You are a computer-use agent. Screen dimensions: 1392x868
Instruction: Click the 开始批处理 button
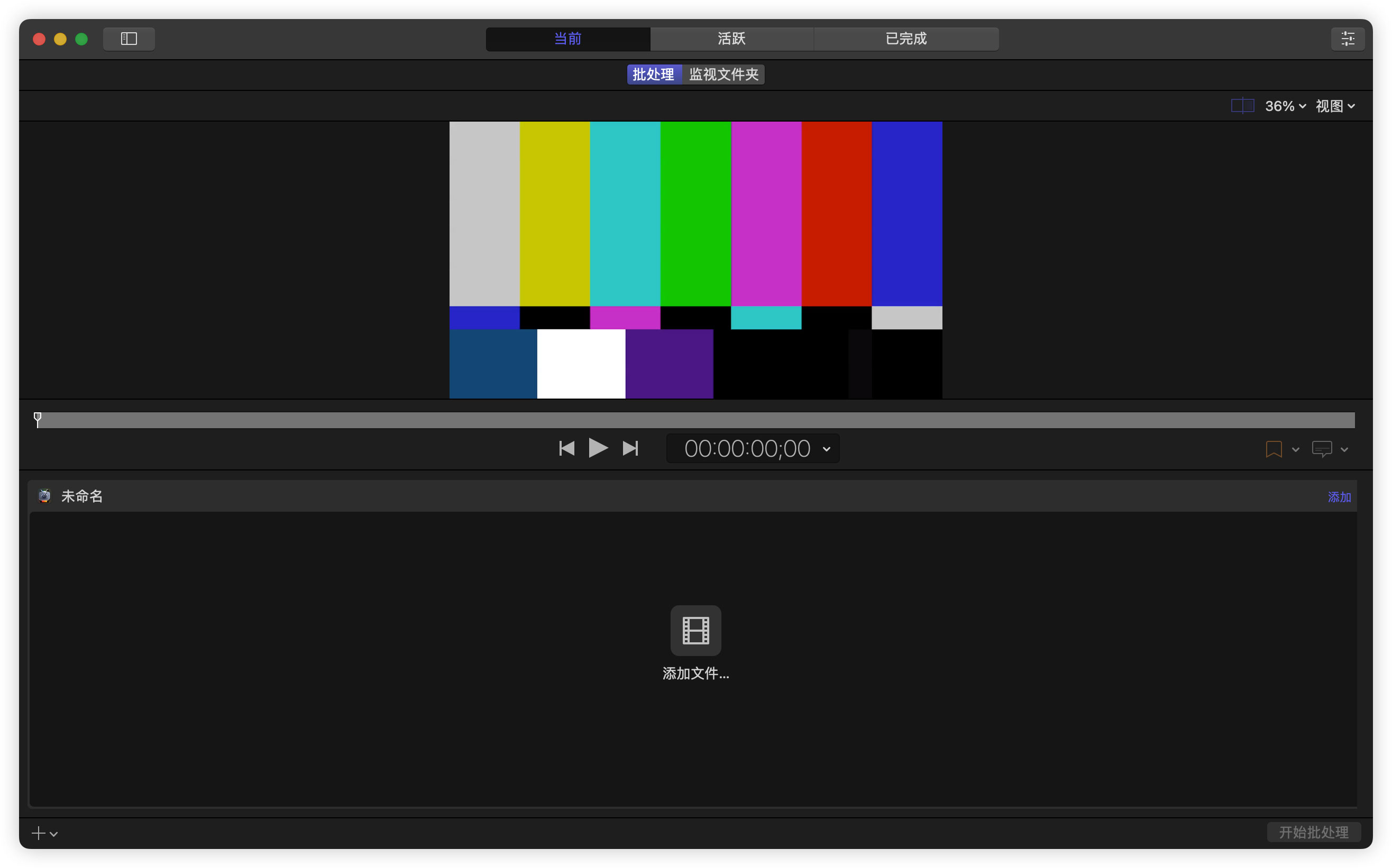click(x=1313, y=832)
